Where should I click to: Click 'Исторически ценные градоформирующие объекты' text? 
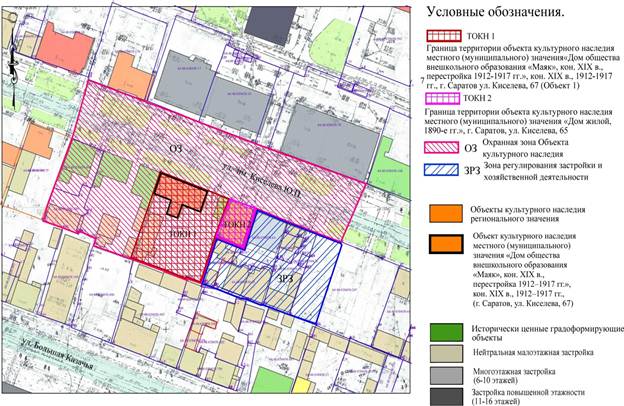(x=548, y=333)
